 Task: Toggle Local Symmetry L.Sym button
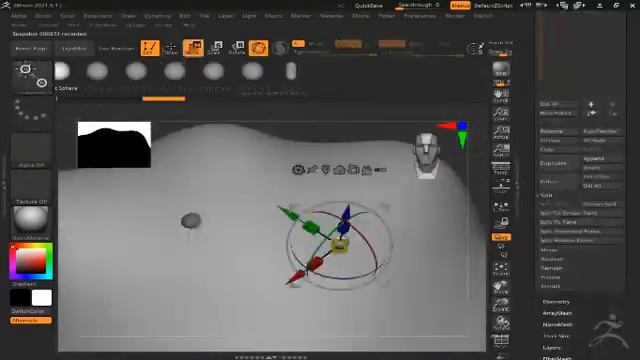(501, 207)
